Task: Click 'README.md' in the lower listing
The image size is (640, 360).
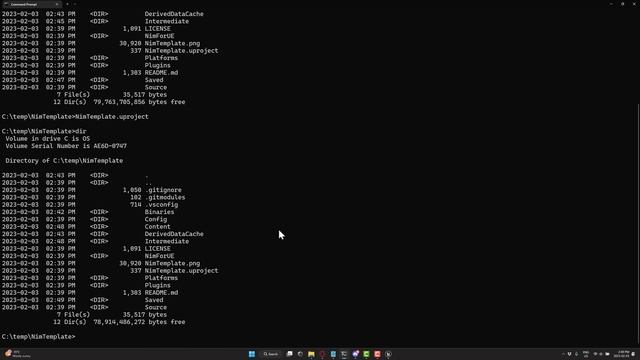Action: tap(161, 293)
